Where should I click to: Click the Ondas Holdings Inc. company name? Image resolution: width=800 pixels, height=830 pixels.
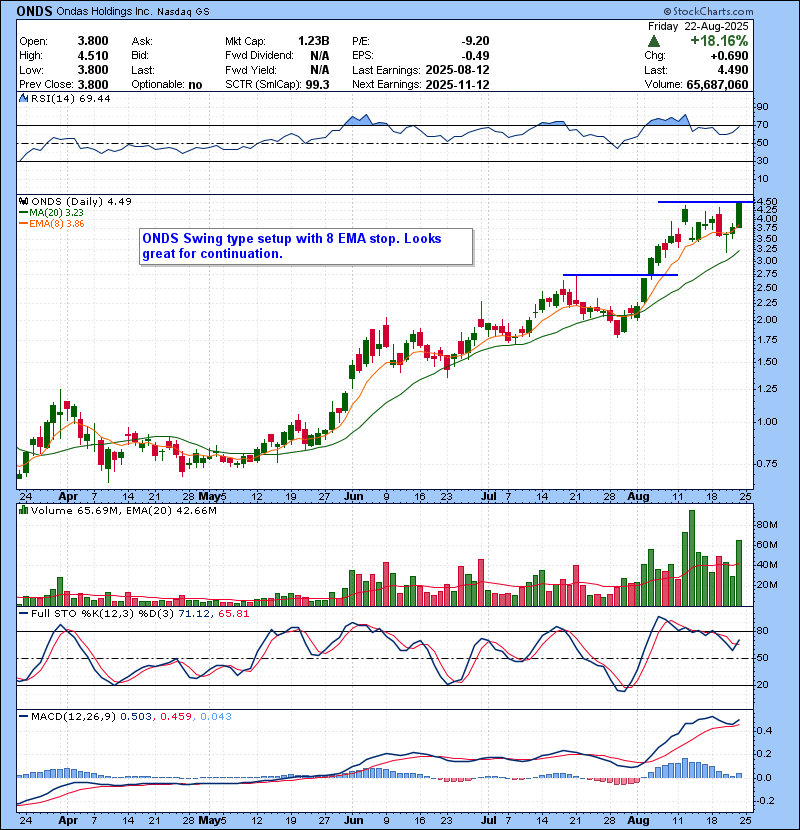[104, 11]
